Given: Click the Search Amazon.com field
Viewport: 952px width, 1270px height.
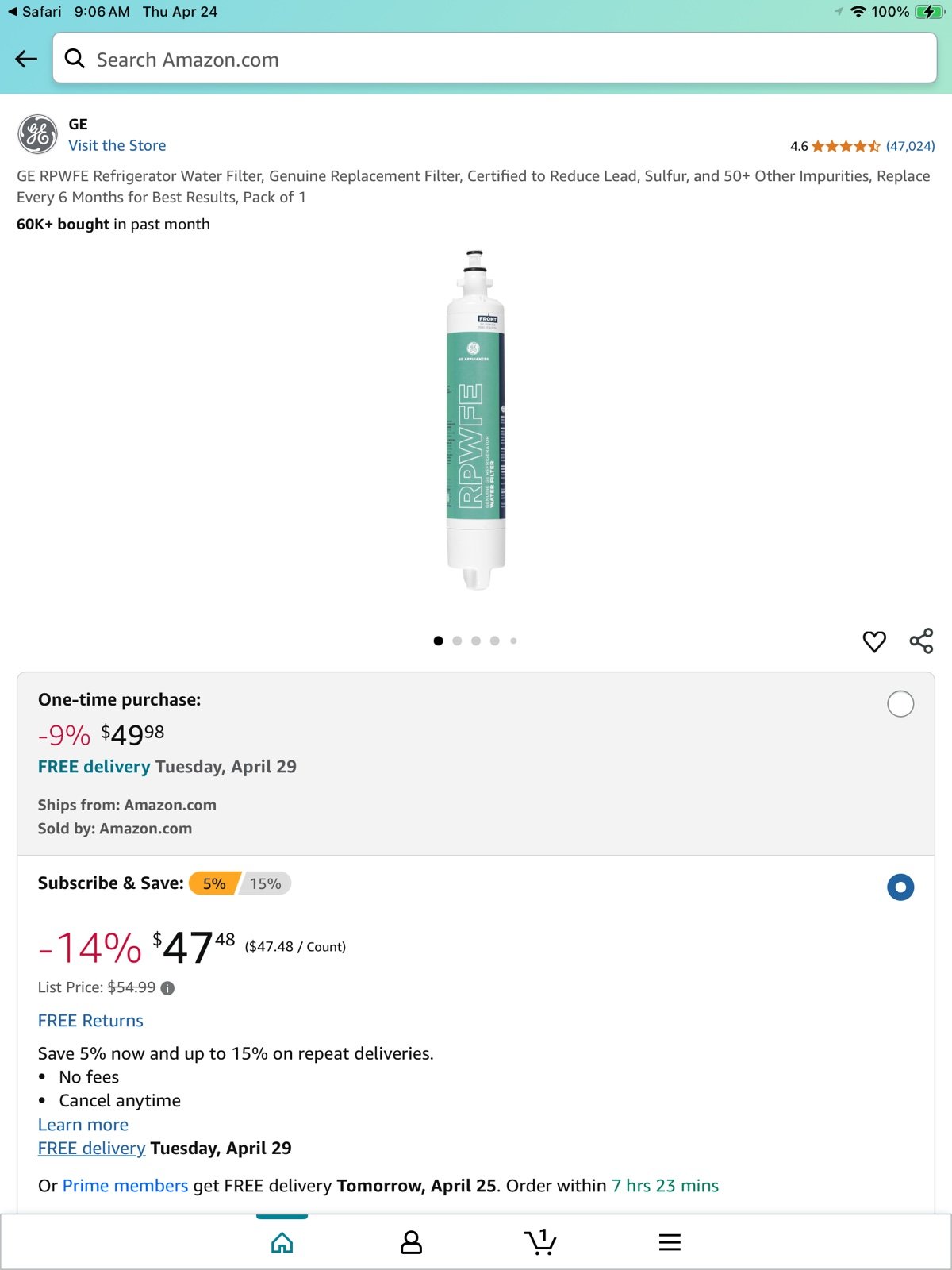Looking at the screenshot, I should tap(494, 59).
